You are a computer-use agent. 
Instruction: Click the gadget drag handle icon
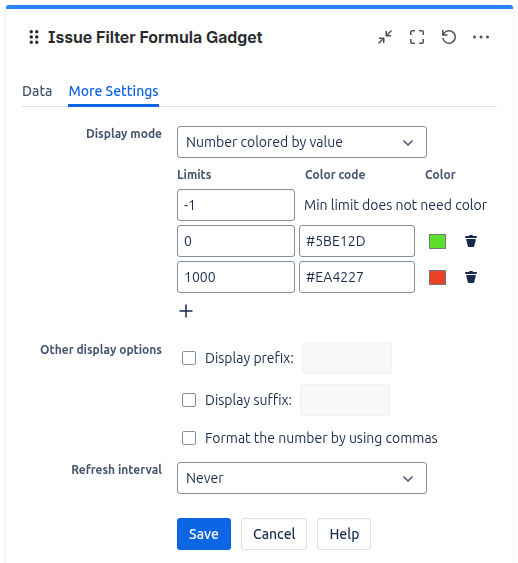34,37
